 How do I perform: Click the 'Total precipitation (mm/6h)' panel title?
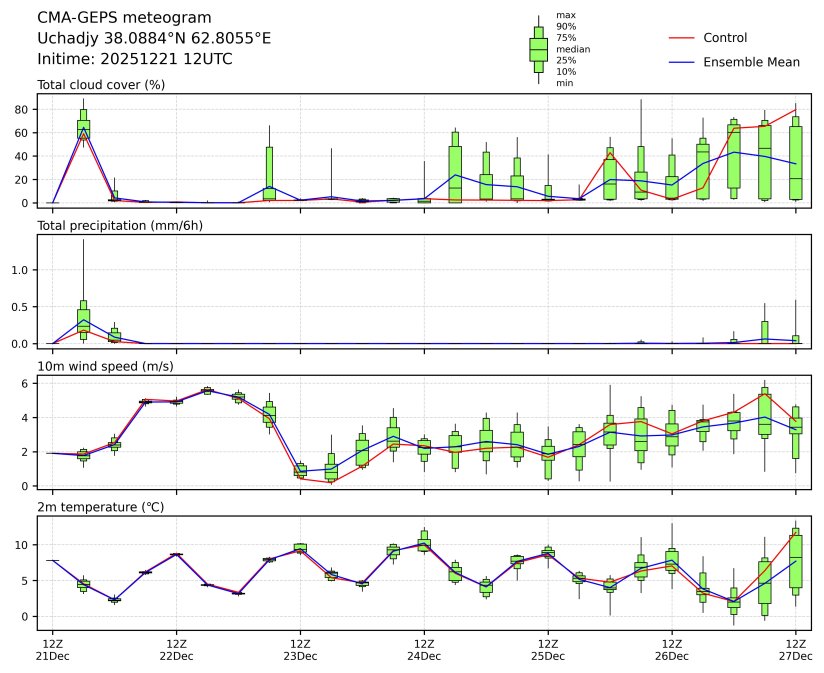(x=120, y=225)
